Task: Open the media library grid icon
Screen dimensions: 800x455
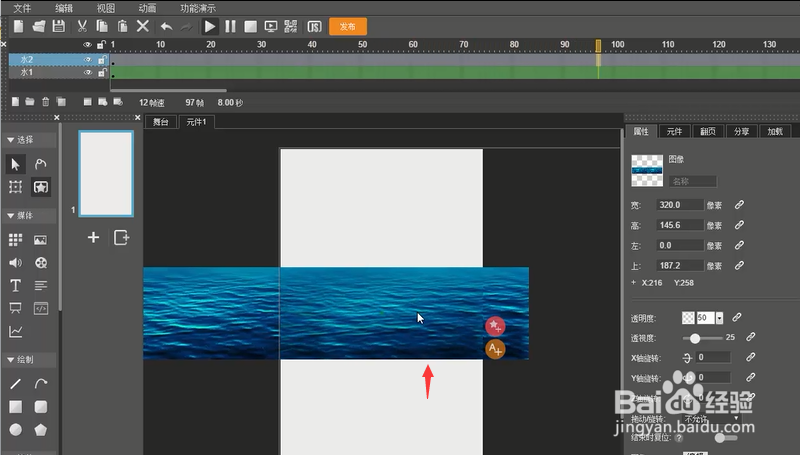Action: [15, 240]
